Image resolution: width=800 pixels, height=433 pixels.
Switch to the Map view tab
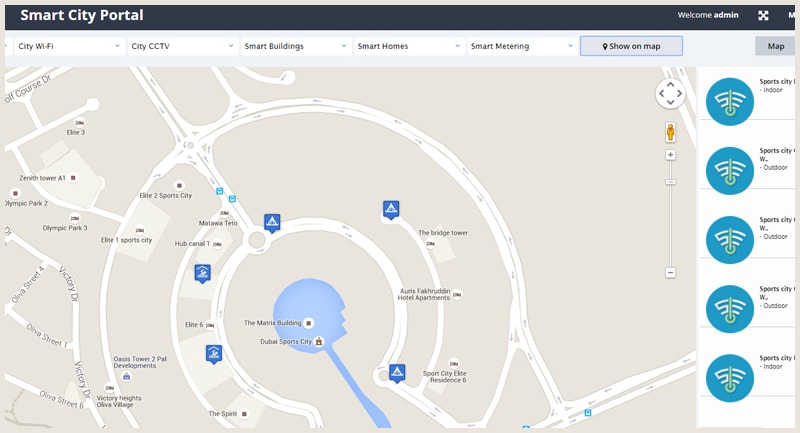tap(775, 46)
